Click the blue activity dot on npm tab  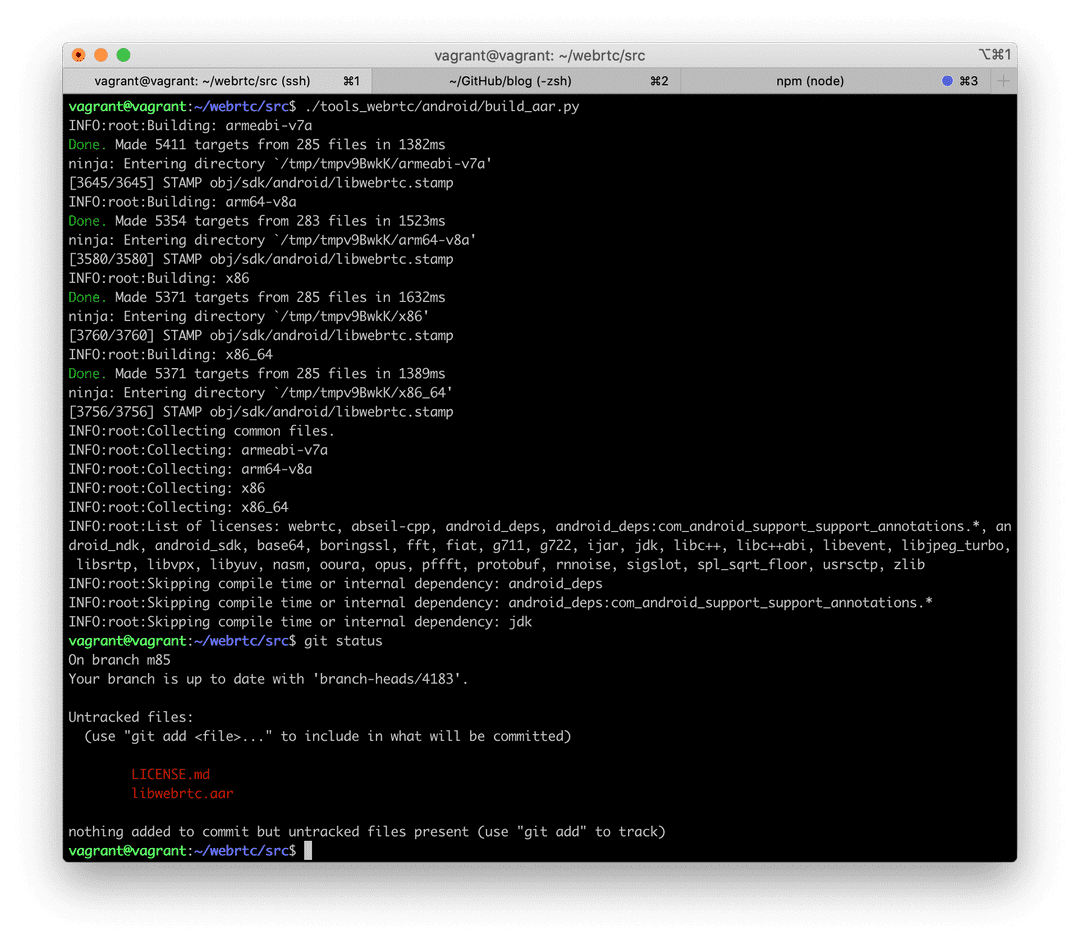pyautogui.click(x=947, y=81)
